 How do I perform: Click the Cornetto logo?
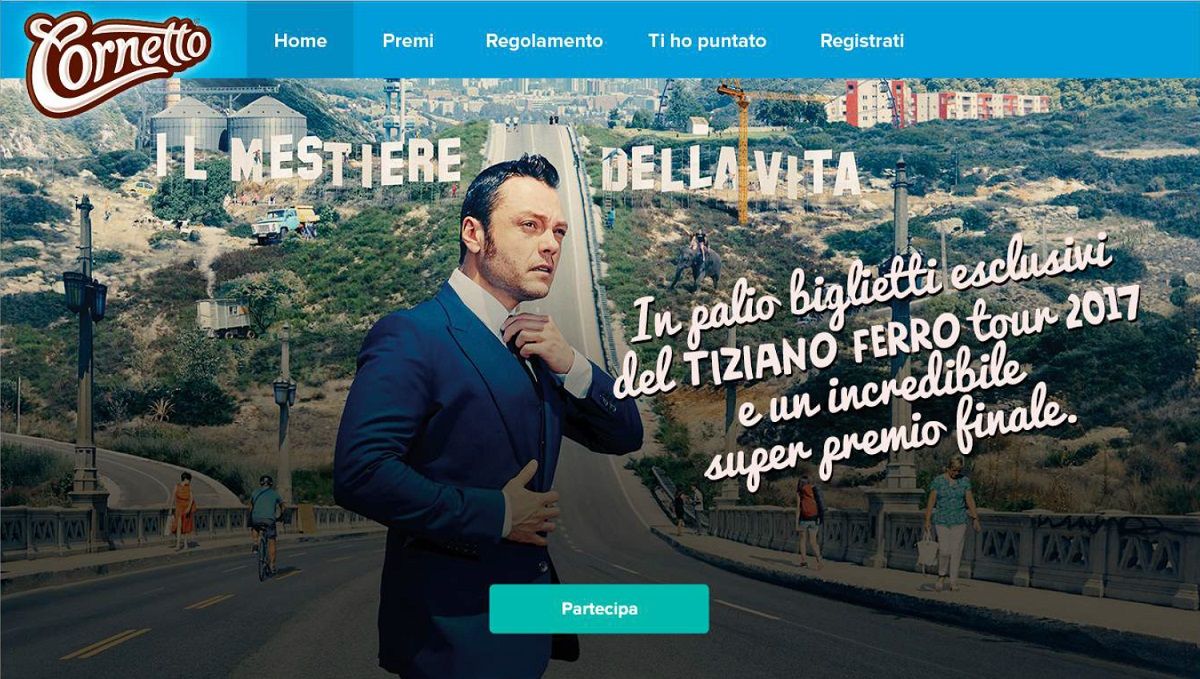click(117, 59)
